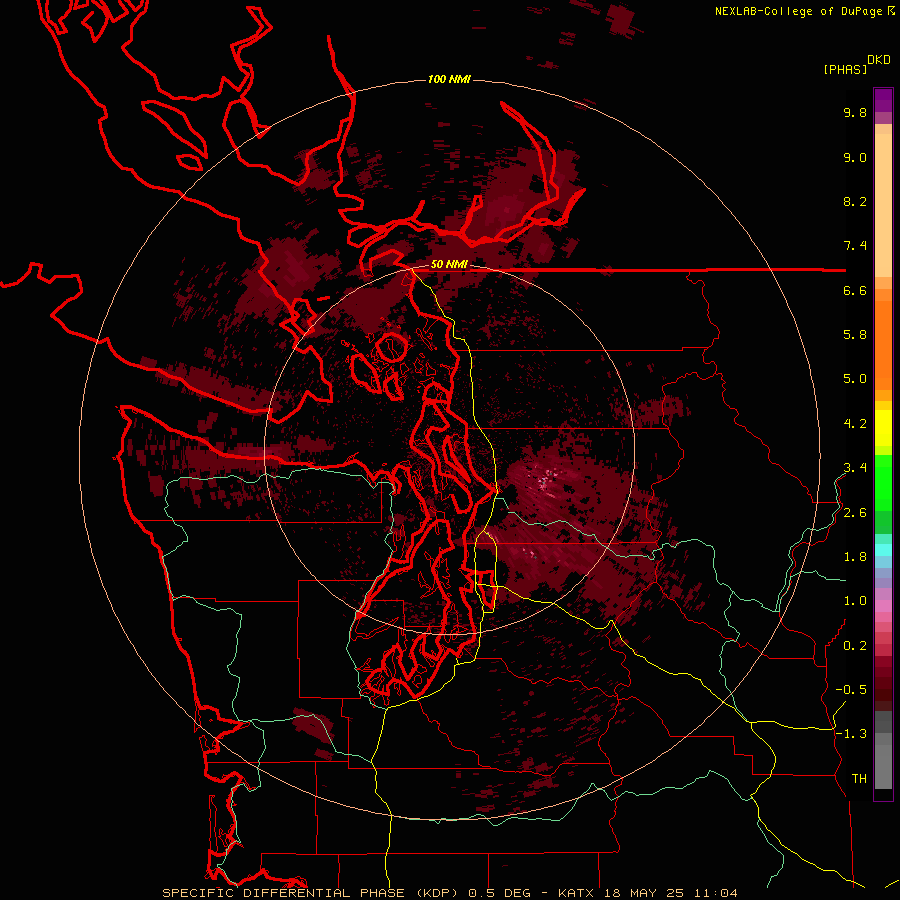Image resolution: width=900 pixels, height=900 pixels.
Task: Click the 6.6 value on the legend
Action: (855, 290)
